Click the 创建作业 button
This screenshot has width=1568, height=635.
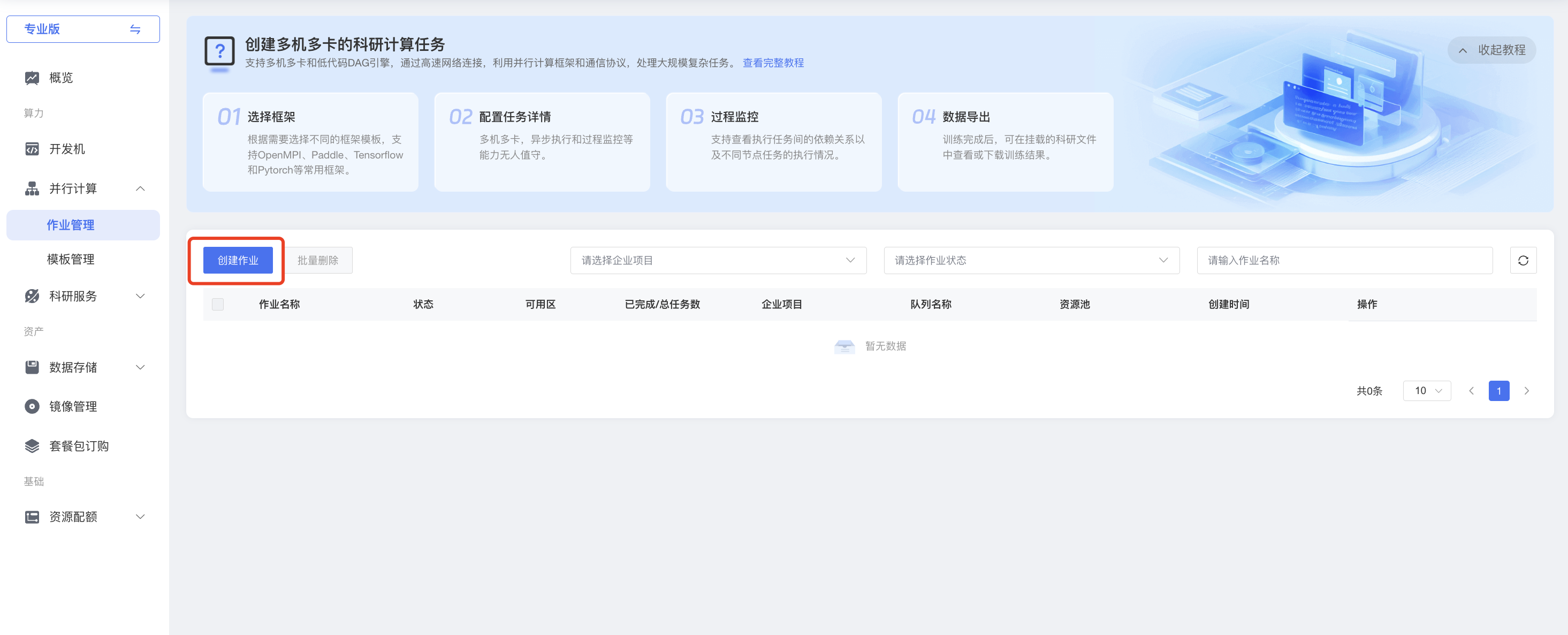[238, 261]
